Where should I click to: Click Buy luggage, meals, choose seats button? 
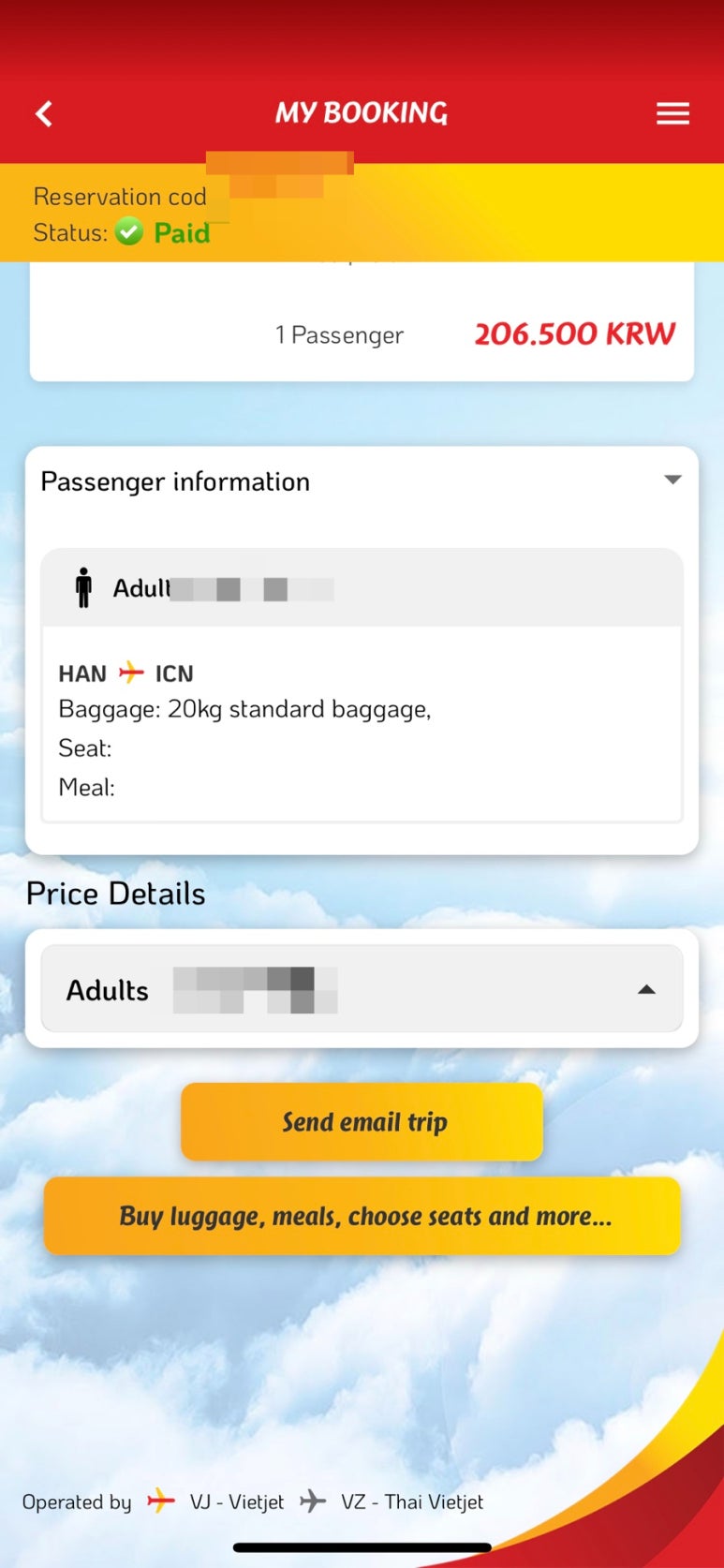(x=362, y=1216)
